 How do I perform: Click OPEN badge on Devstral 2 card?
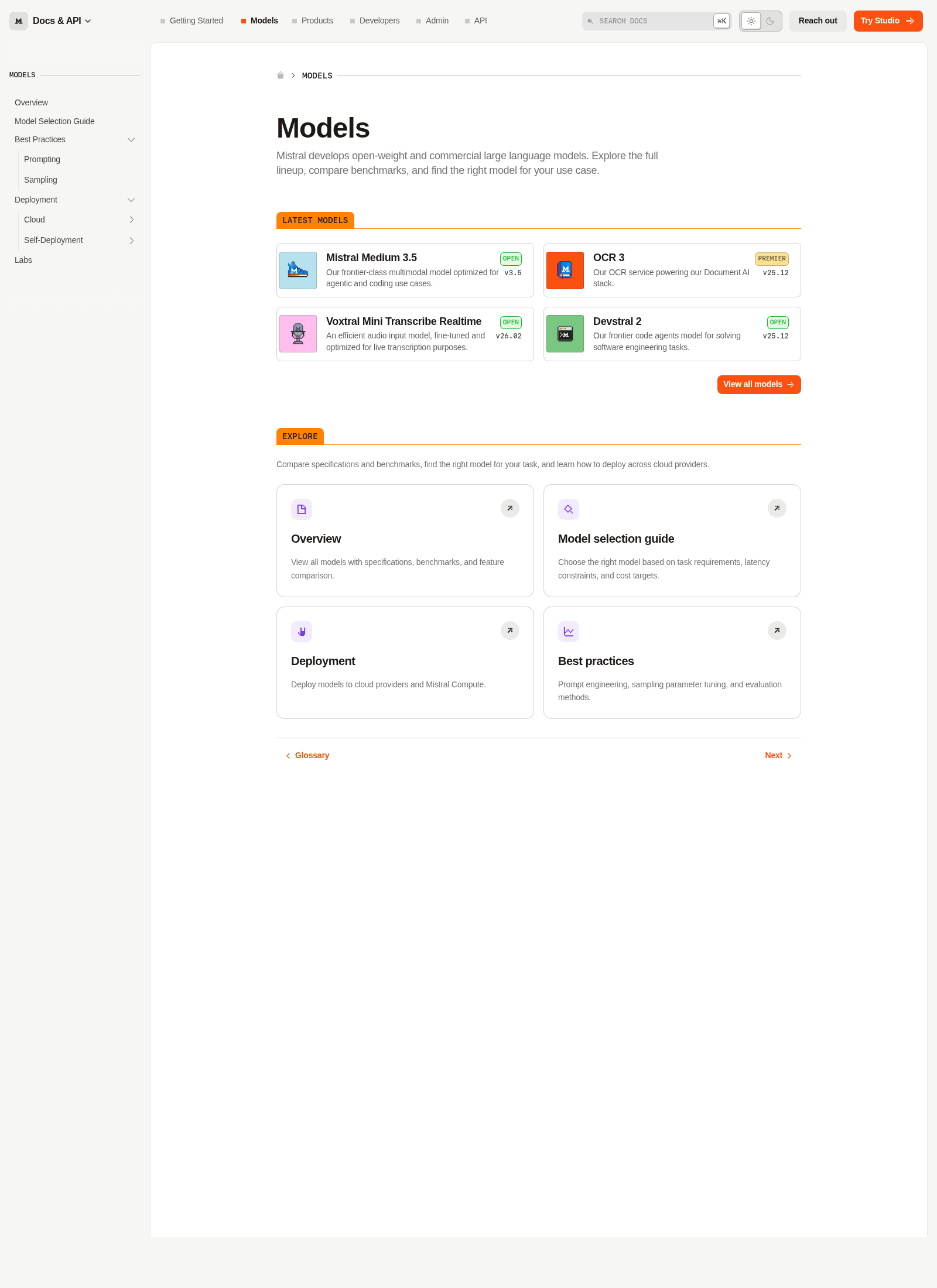tap(778, 323)
